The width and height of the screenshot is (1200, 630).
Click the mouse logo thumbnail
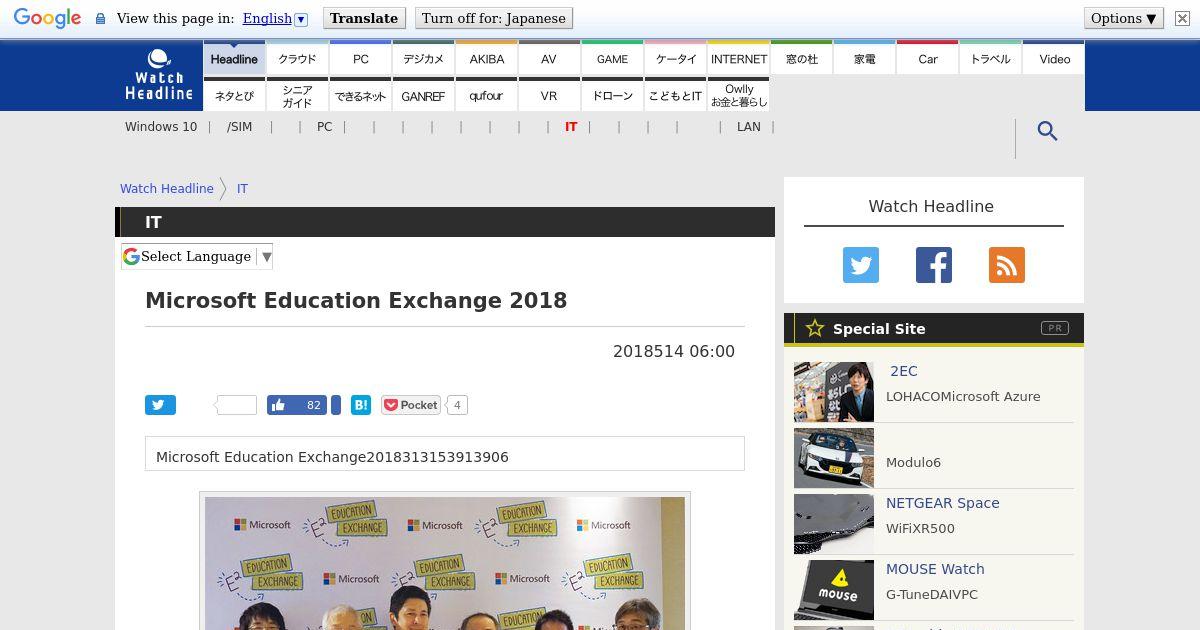coord(834,590)
